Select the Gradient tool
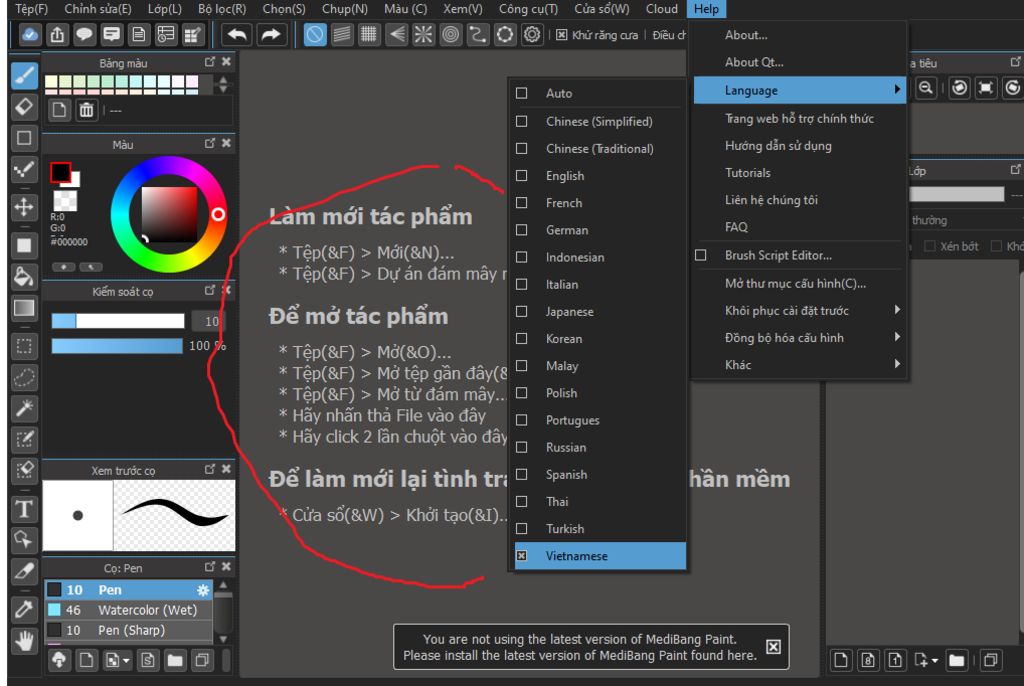Viewport: 1024px width, 686px height. click(x=24, y=308)
